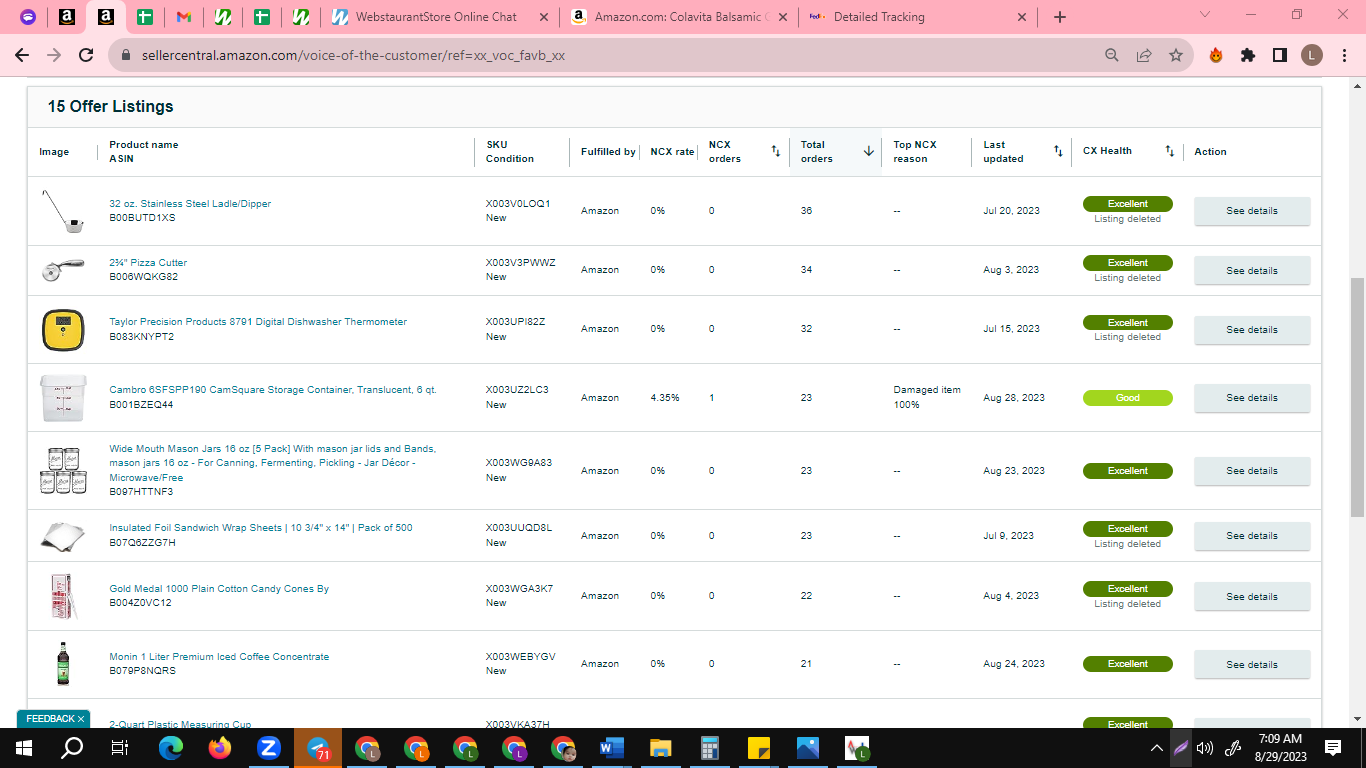Open Chrome's tab search dropdown
The height and width of the screenshot is (768, 1366).
[1204, 16]
